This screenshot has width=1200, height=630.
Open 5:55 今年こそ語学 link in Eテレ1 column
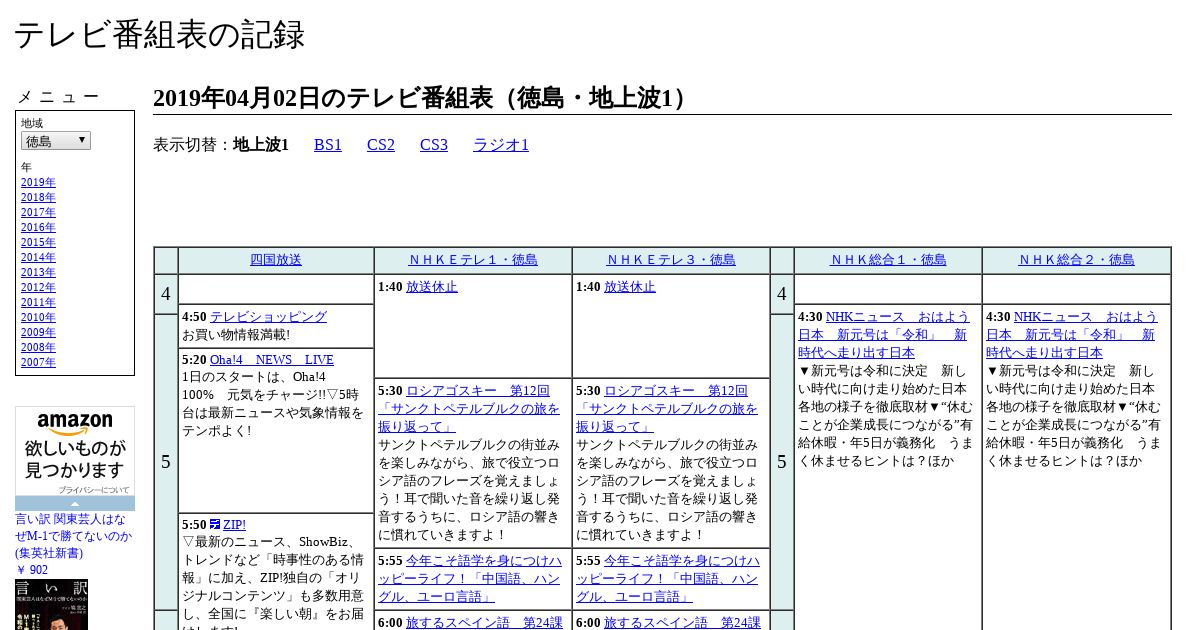471,579
